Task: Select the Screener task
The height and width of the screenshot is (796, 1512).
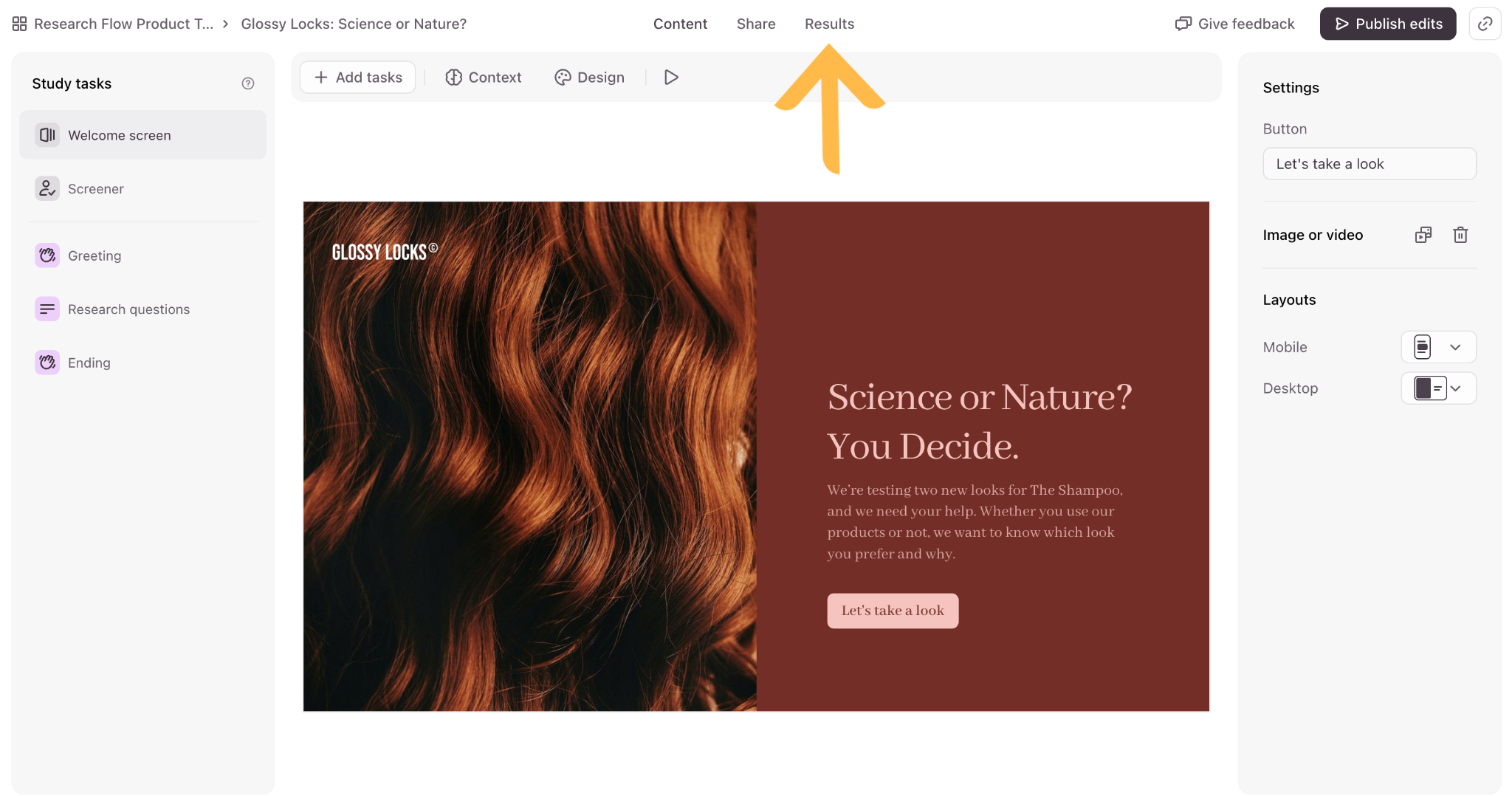Action: click(143, 189)
